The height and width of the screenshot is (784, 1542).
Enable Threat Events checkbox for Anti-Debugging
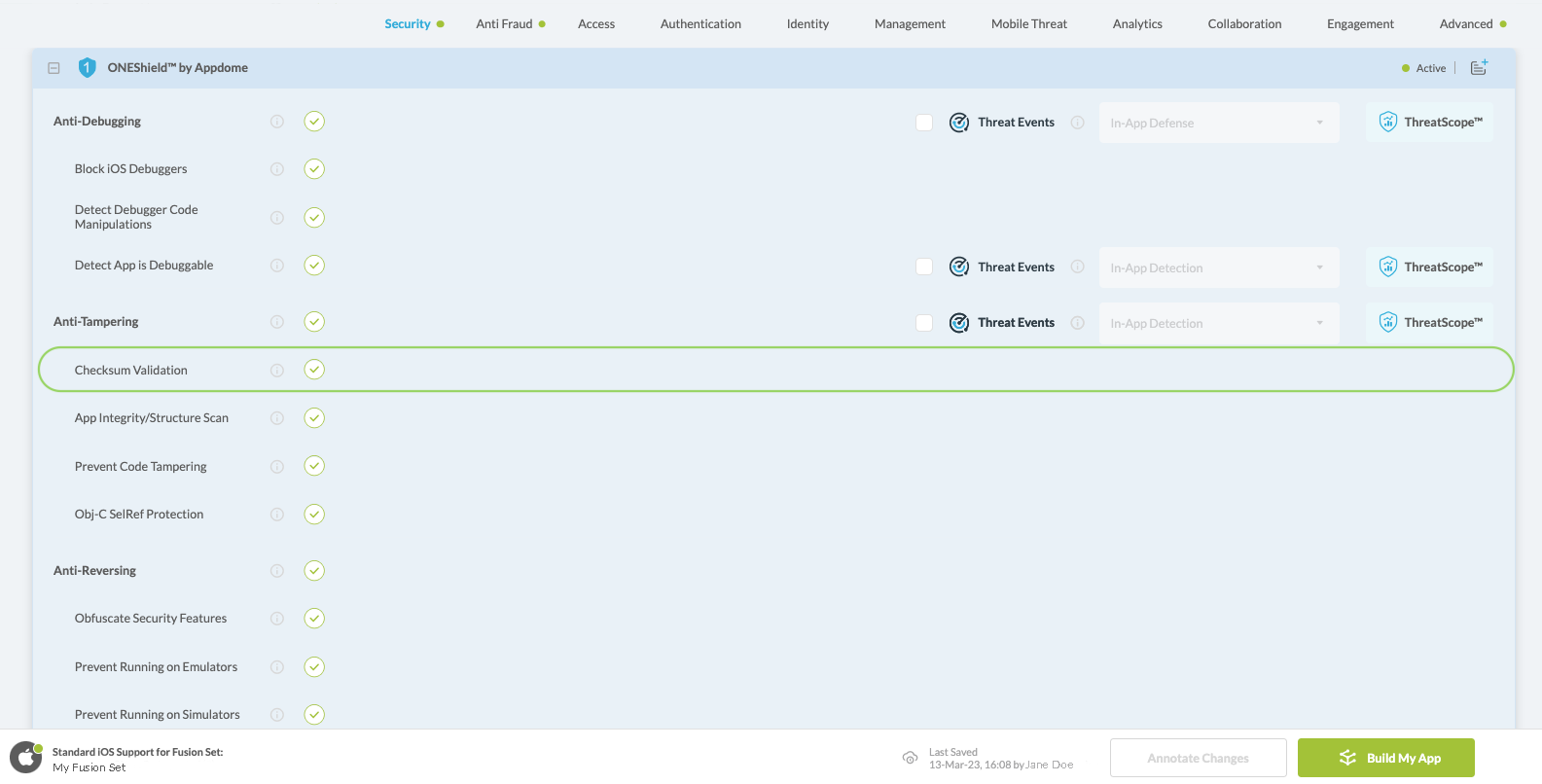pos(924,123)
